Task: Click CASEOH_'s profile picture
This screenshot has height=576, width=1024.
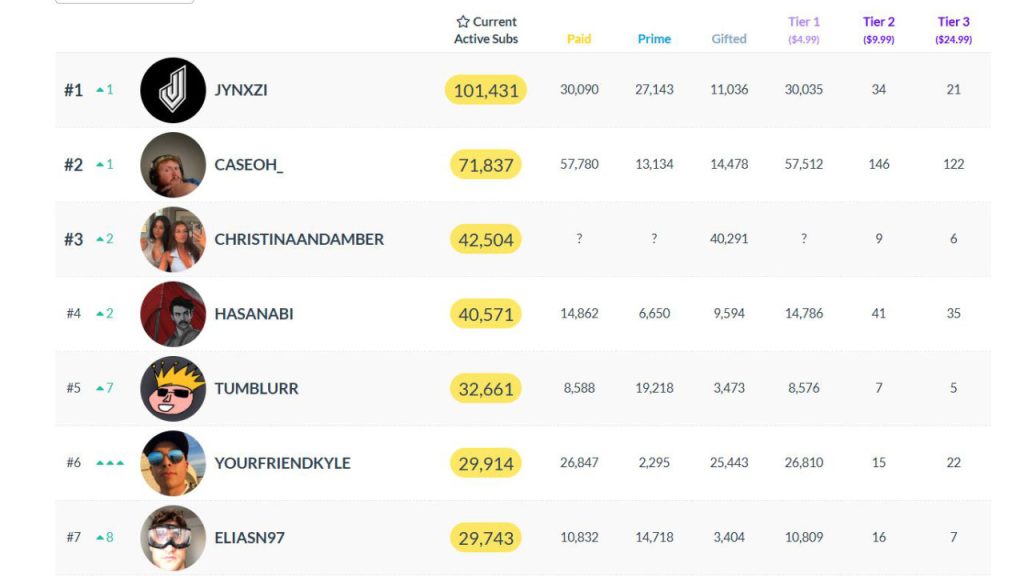Action: tap(172, 164)
